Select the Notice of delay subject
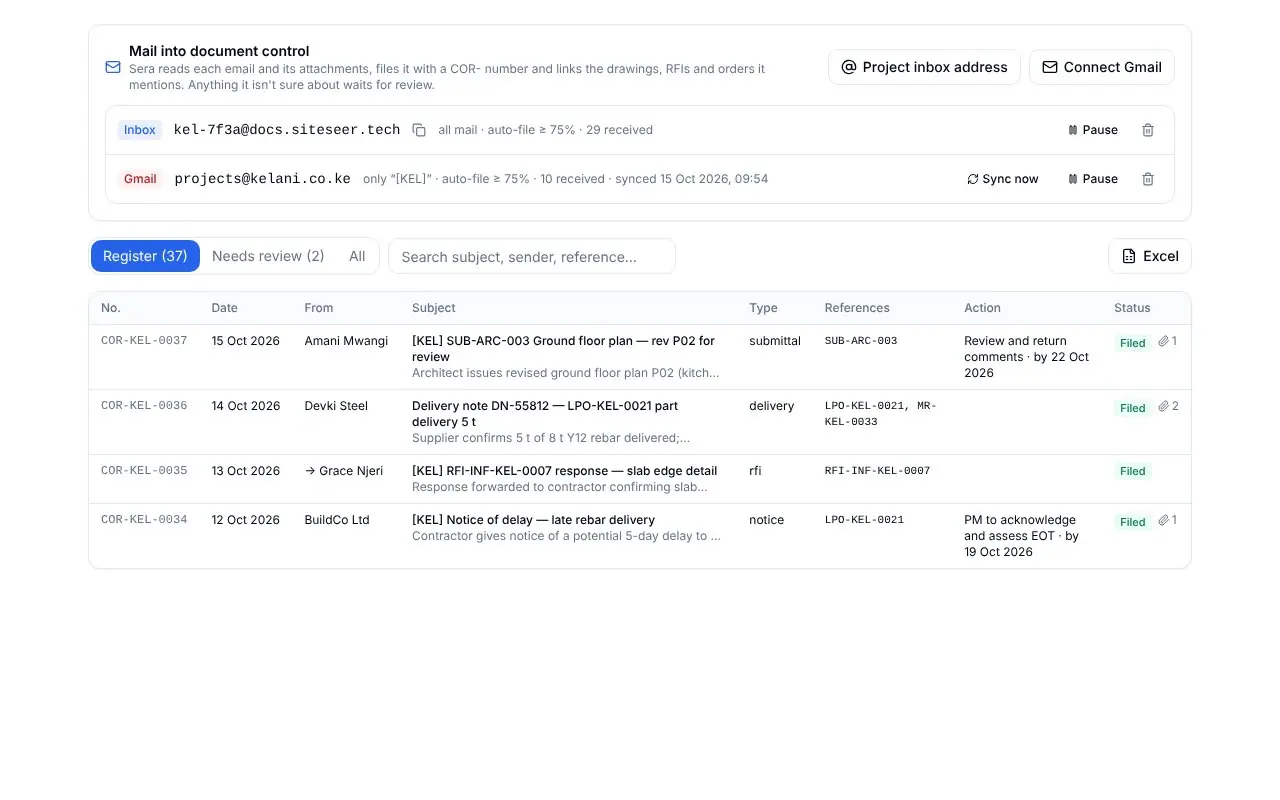The width and height of the screenshot is (1280, 800). click(533, 520)
